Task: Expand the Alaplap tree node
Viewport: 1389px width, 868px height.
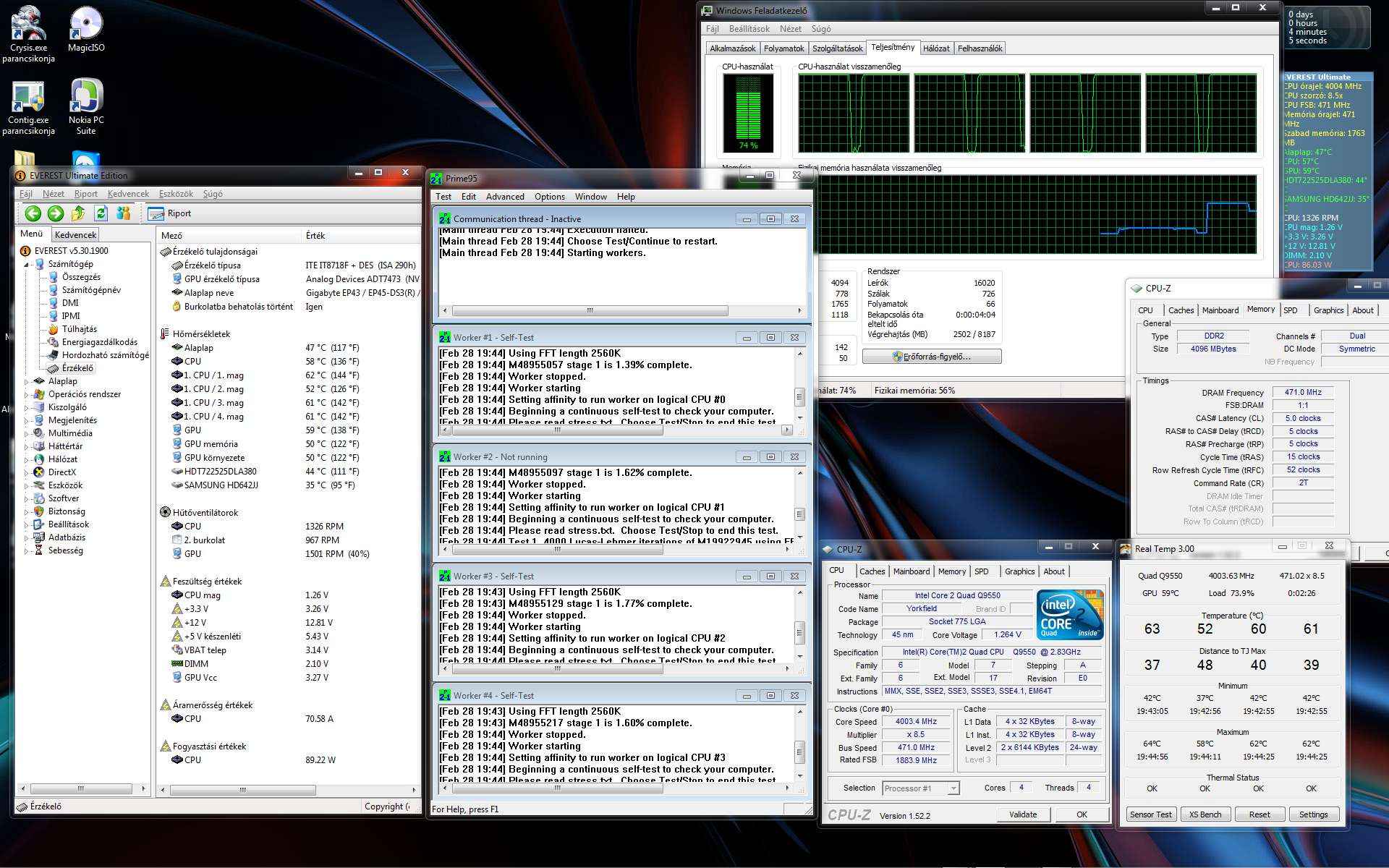Action: 27,381
